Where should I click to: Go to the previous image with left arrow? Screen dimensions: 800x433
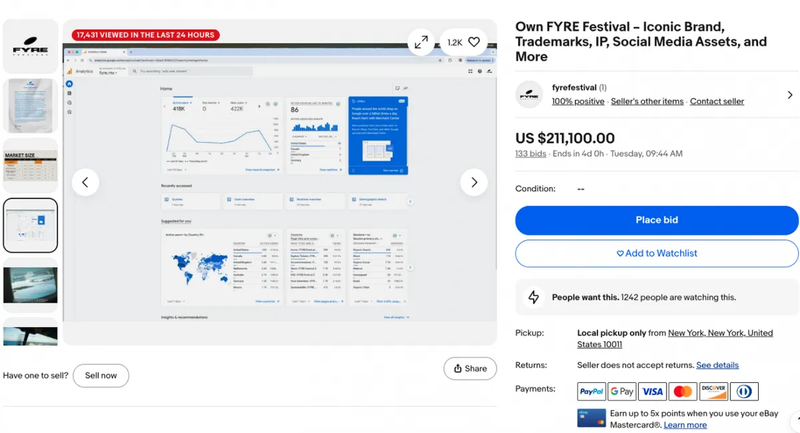[x=86, y=182]
